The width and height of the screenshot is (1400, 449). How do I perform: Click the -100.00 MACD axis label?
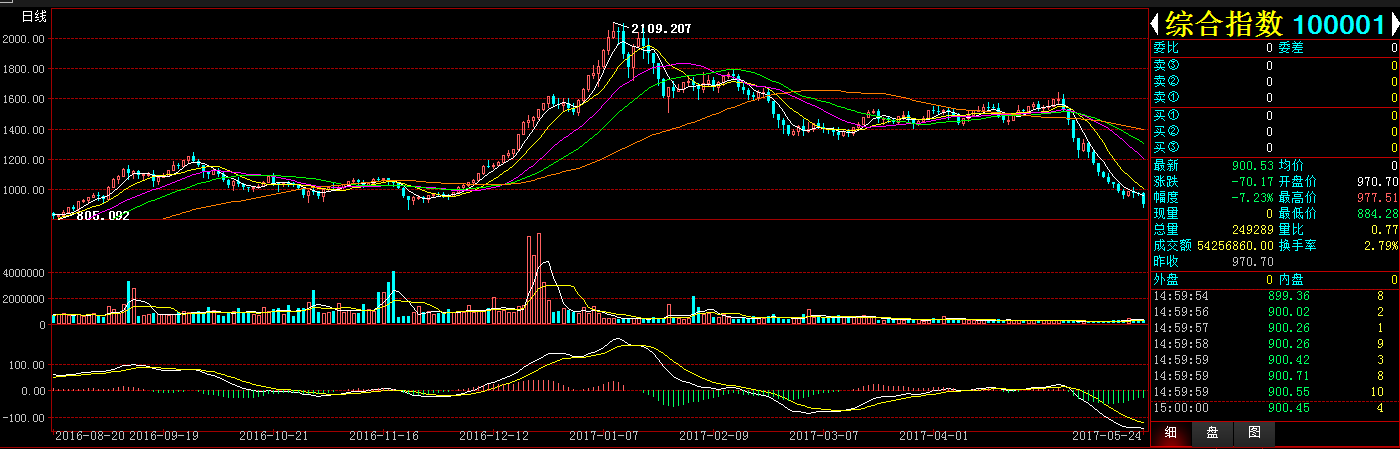(x=26, y=417)
